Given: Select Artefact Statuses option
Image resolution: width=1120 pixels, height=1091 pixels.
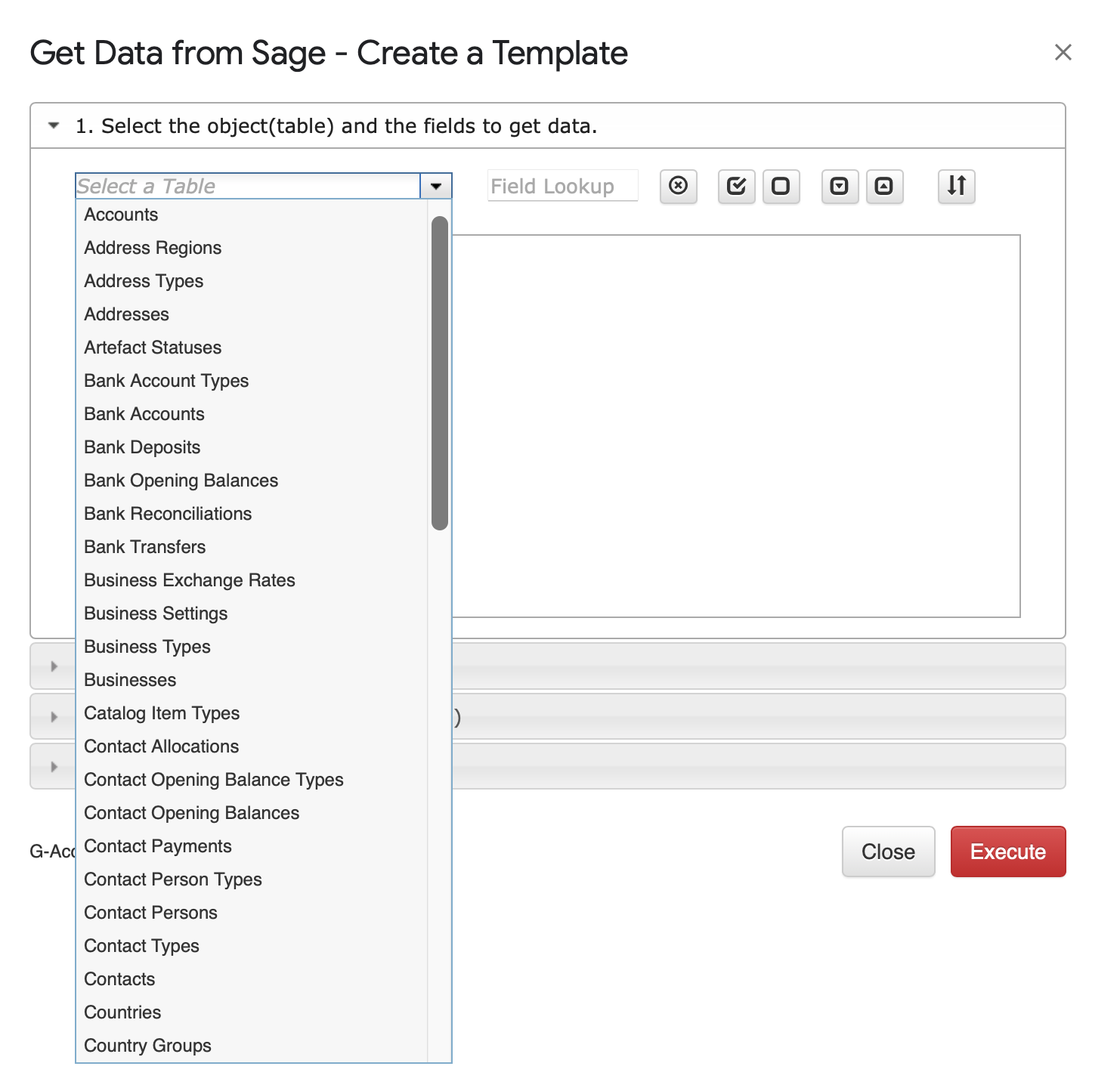Looking at the screenshot, I should point(252,348).
